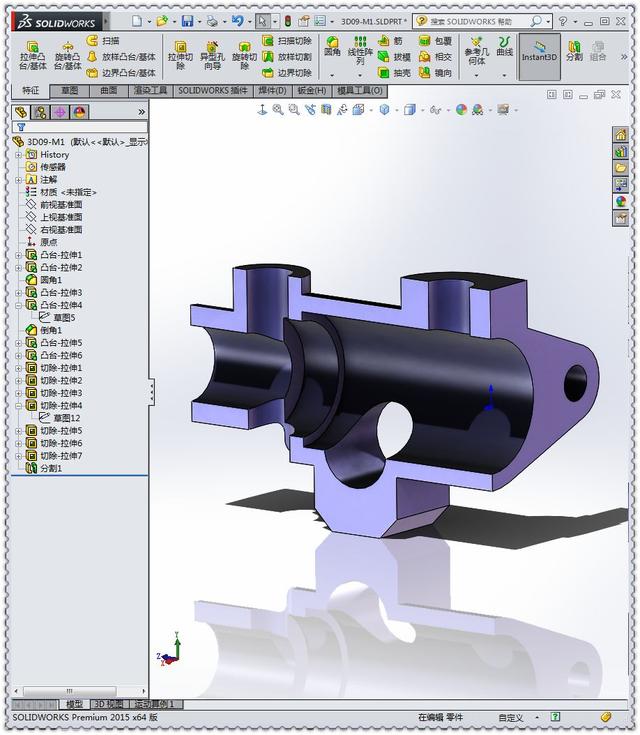Open the 异型孔向导 hole wizard
640x735 pixels.
212,56
